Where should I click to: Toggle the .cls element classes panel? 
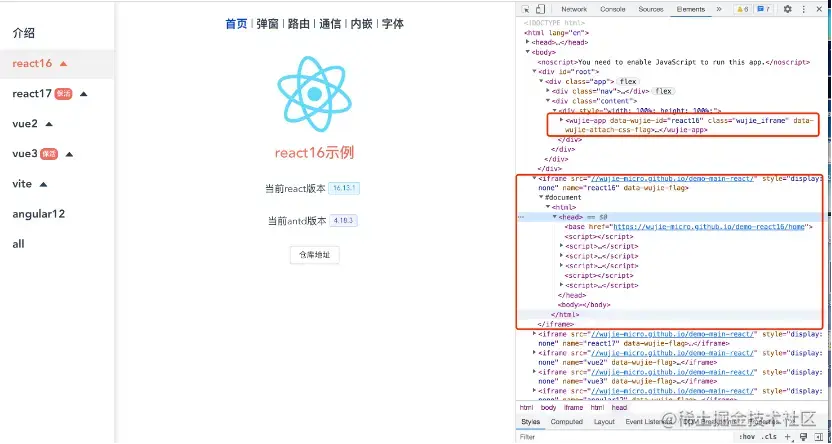769,437
